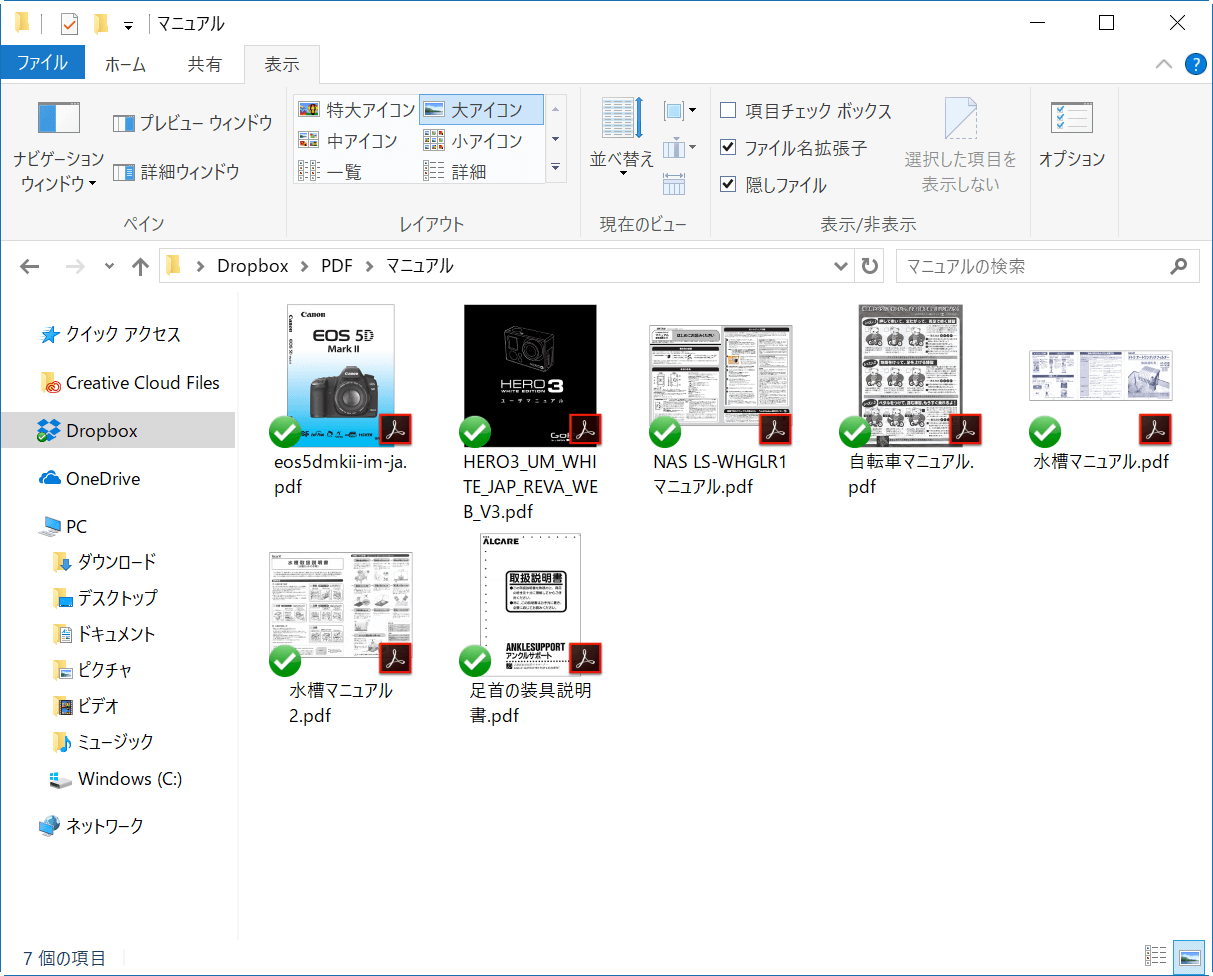
Task: Click Size all columns to fit icon
Action: click(674, 184)
